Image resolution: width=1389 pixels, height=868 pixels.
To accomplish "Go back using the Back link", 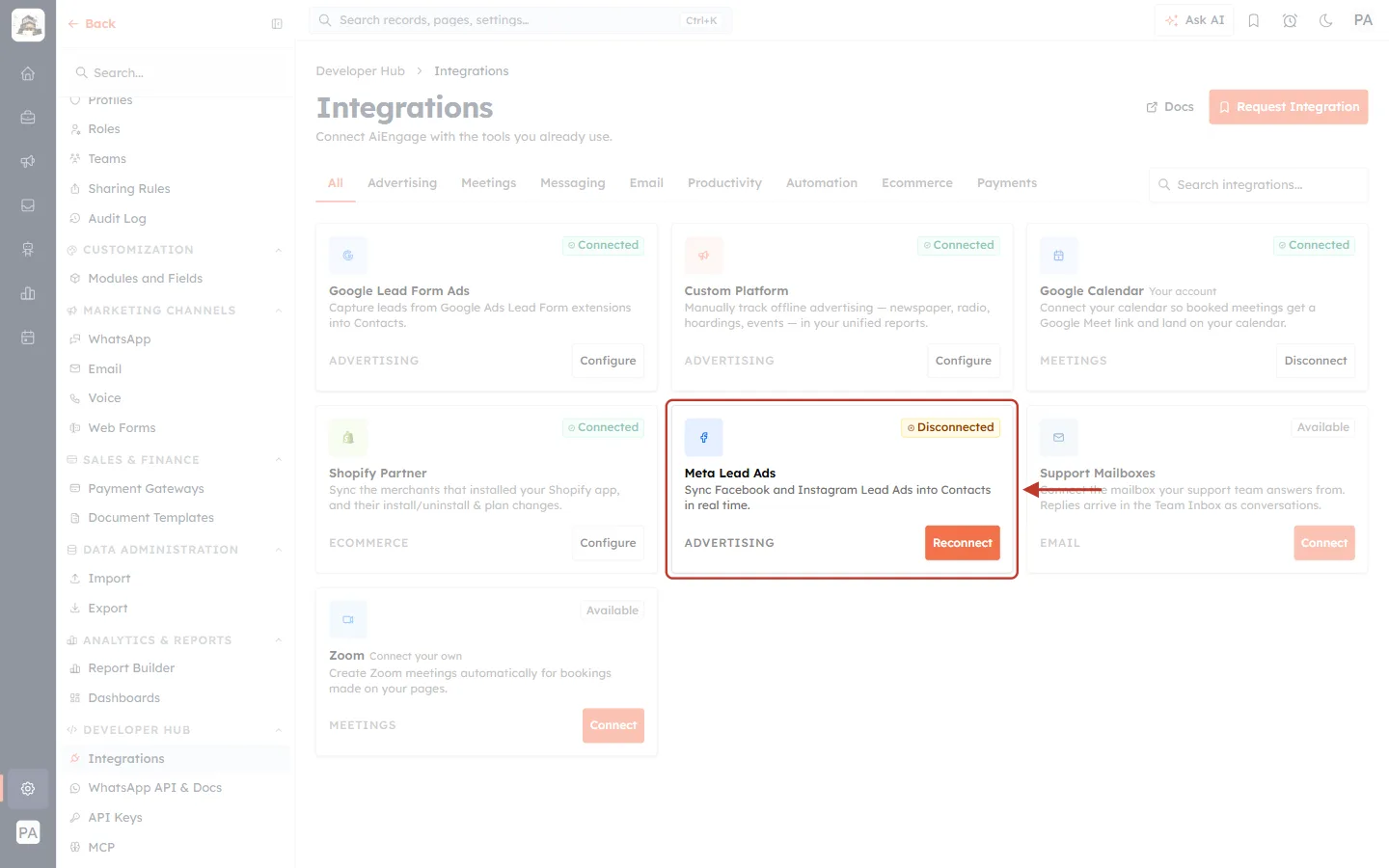I will click(x=92, y=24).
